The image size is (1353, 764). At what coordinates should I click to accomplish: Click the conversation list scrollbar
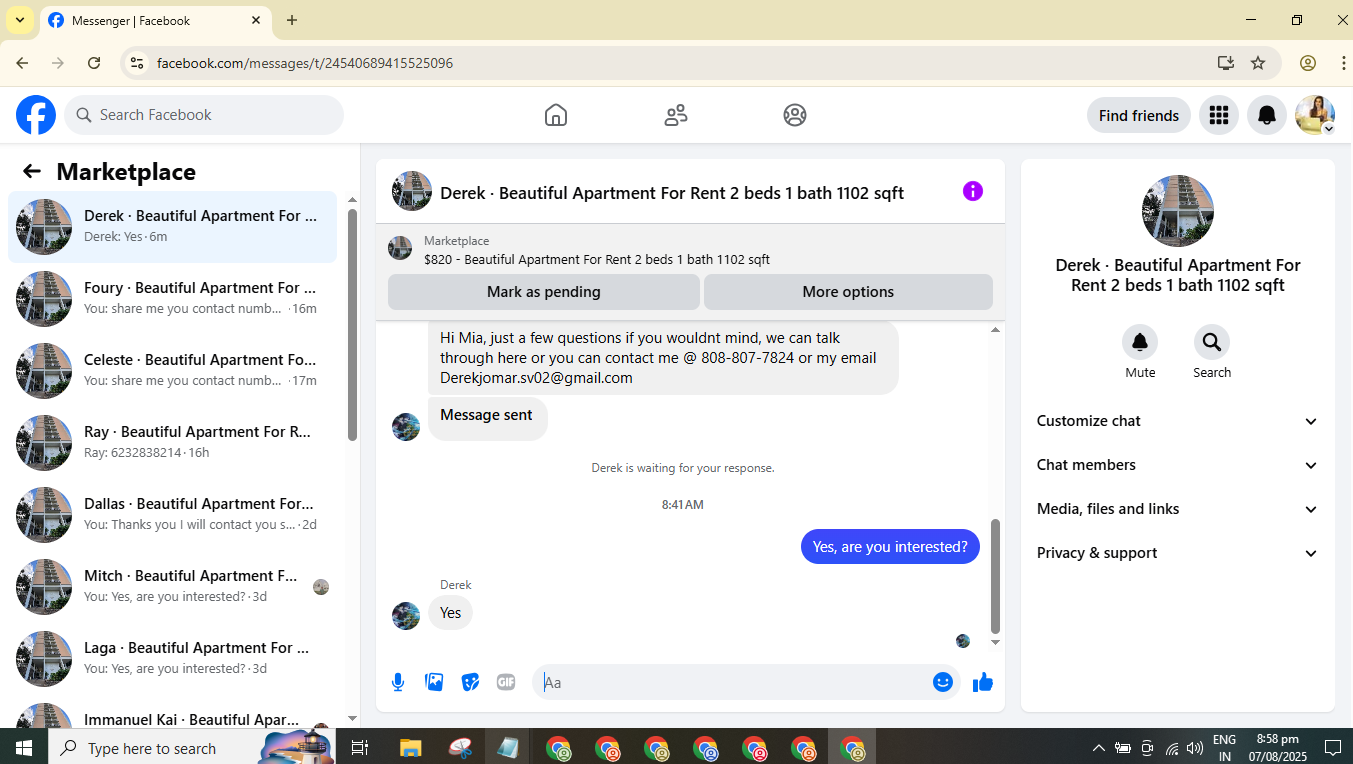click(352, 324)
